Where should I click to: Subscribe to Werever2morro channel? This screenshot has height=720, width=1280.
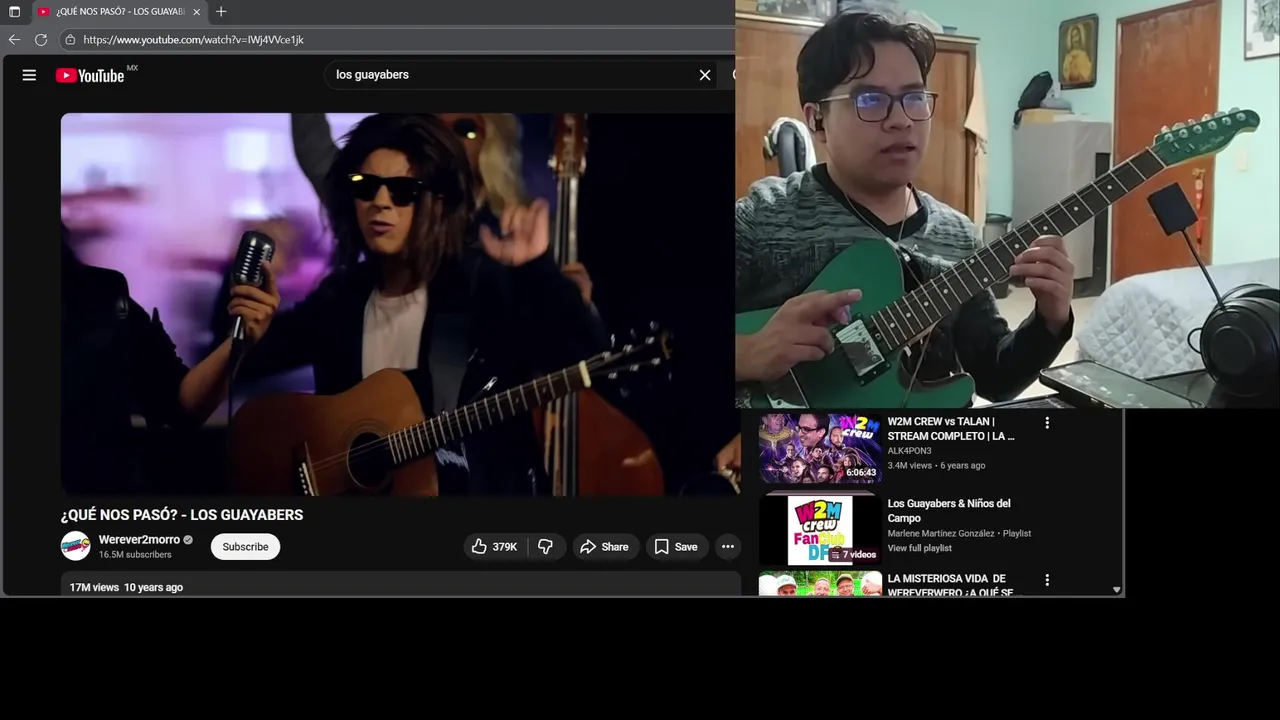(245, 547)
